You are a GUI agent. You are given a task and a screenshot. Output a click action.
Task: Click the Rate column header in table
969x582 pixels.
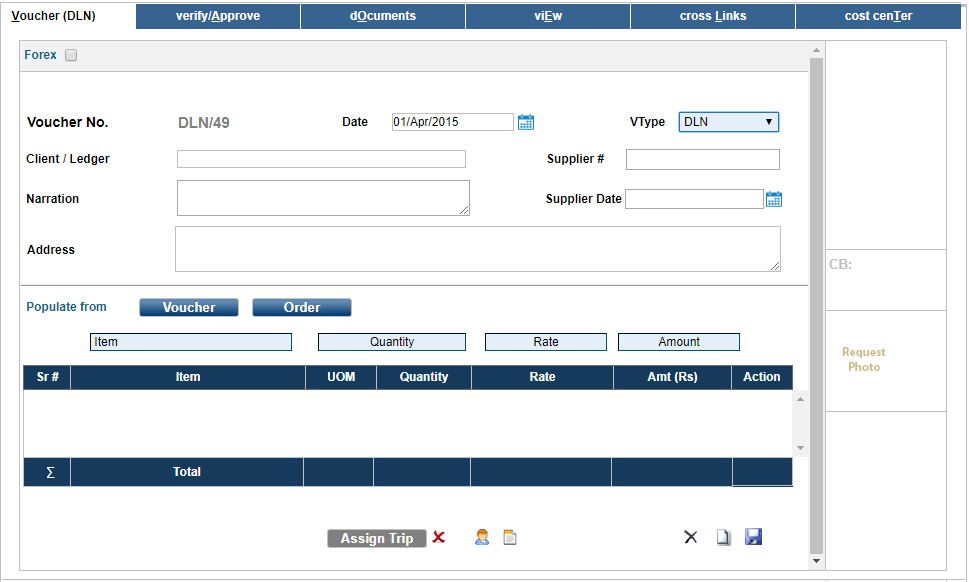coord(542,377)
